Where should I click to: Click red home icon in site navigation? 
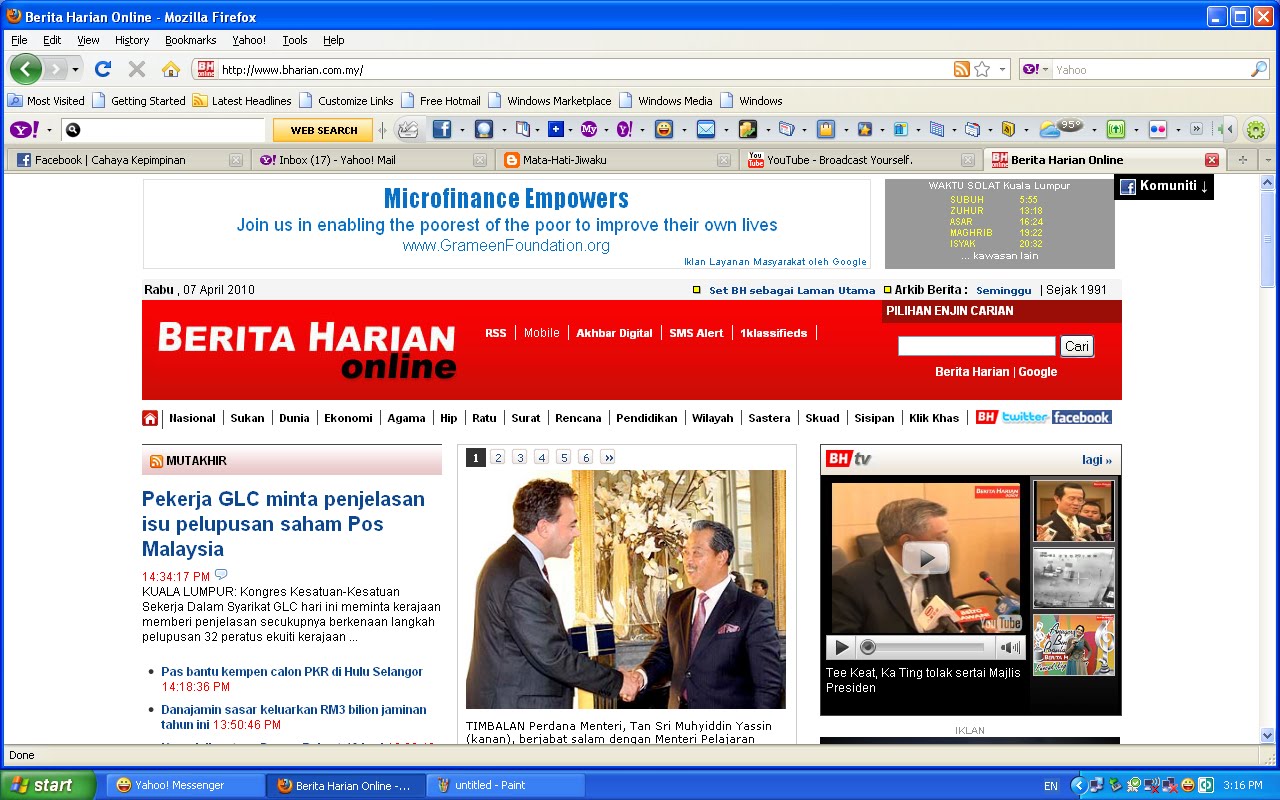click(x=150, y=418)
